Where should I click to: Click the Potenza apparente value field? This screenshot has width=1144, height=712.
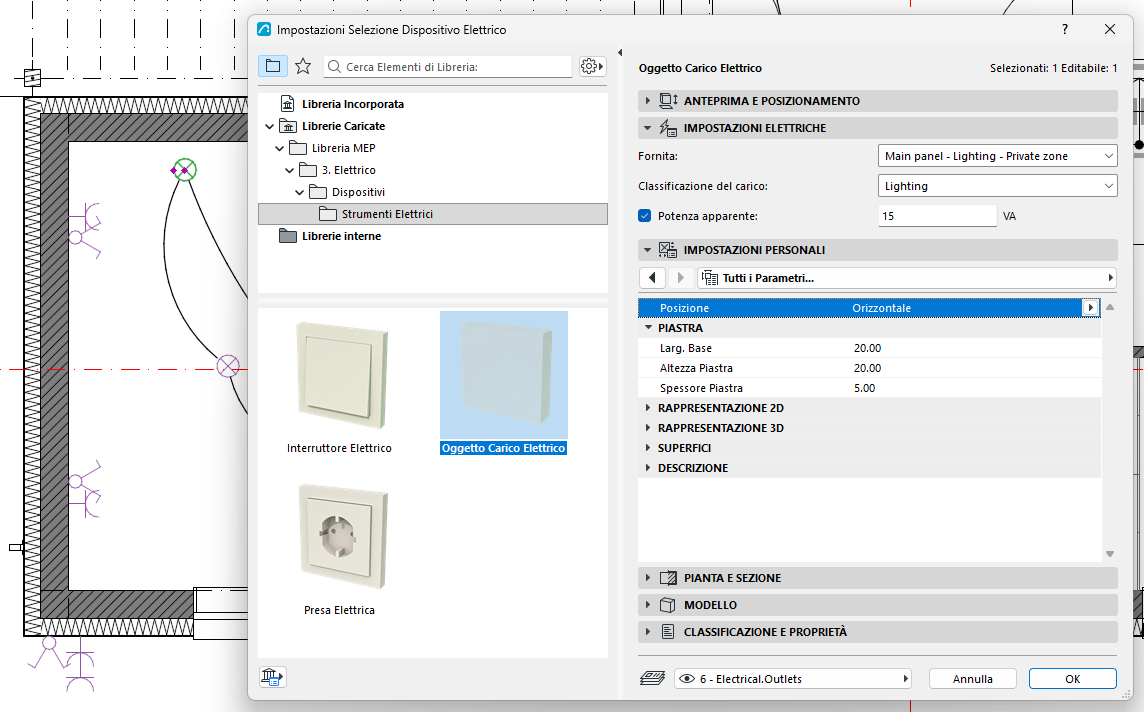938,216
